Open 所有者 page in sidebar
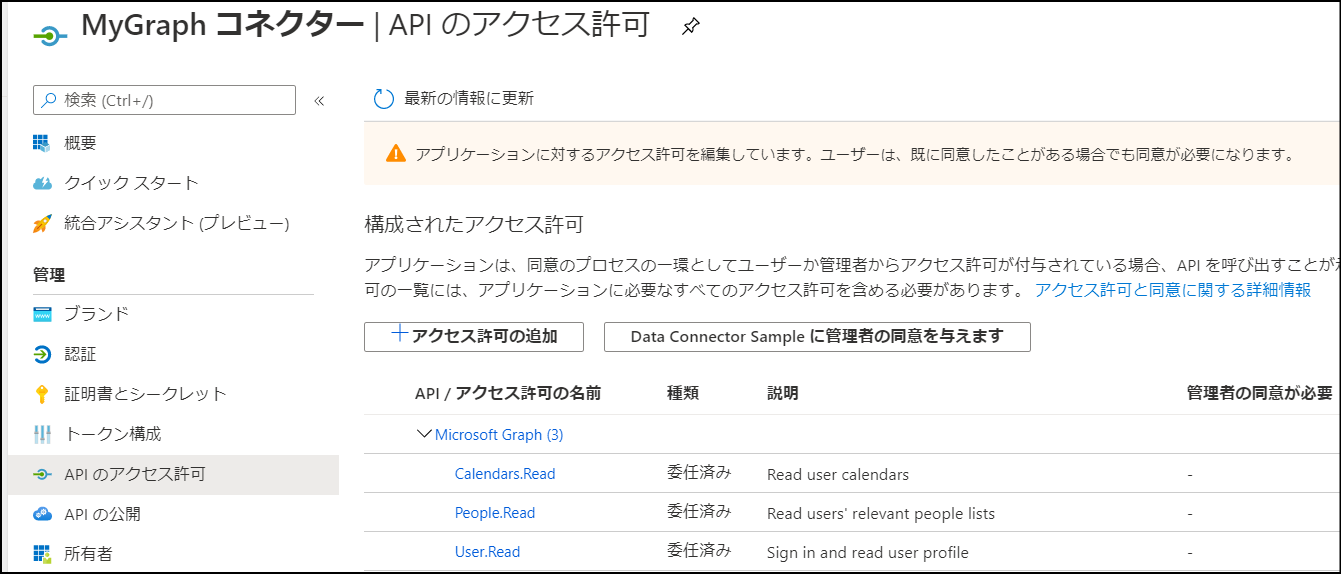This screenshot has width=1341, height=574. 88,553
